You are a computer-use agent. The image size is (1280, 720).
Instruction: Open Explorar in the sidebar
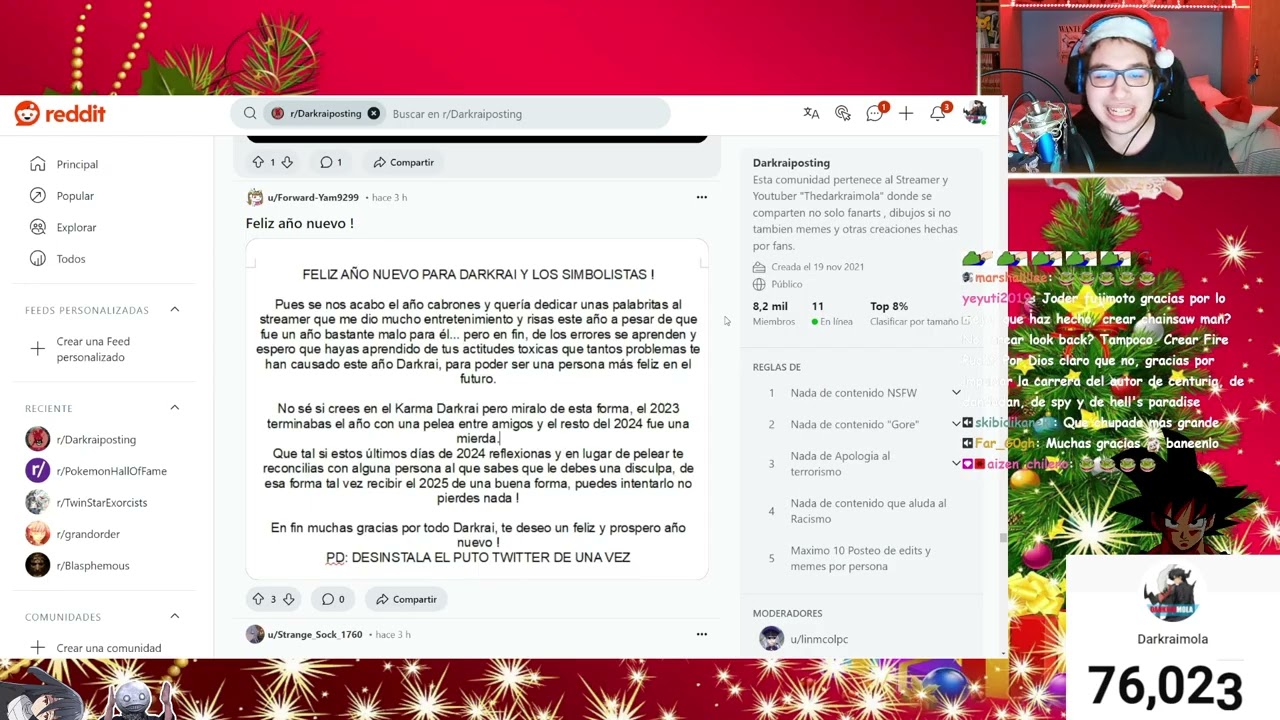tap(76, 227)
